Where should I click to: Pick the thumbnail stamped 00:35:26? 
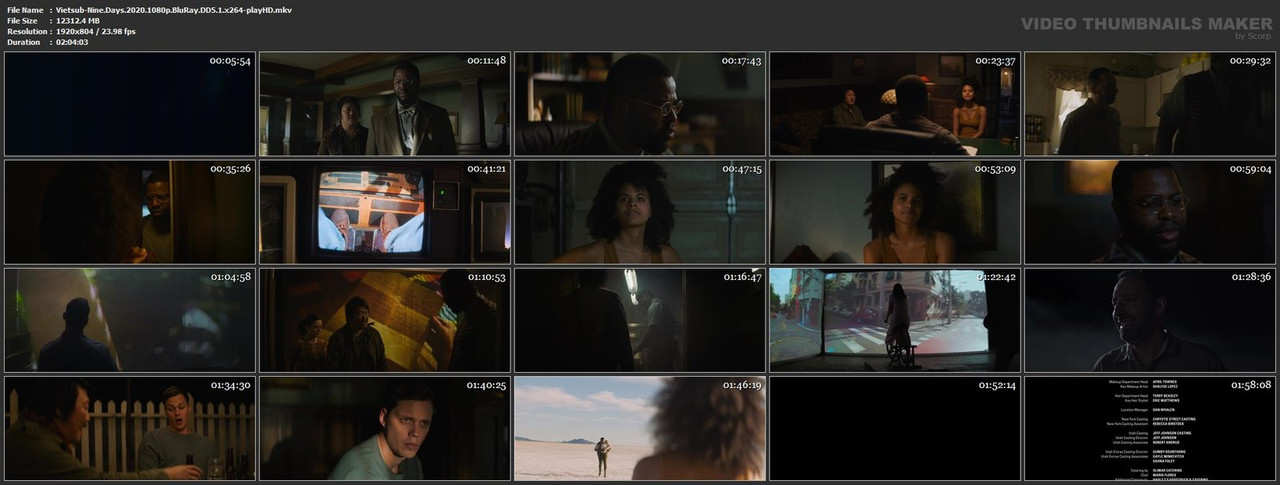[x=130, y=212]
